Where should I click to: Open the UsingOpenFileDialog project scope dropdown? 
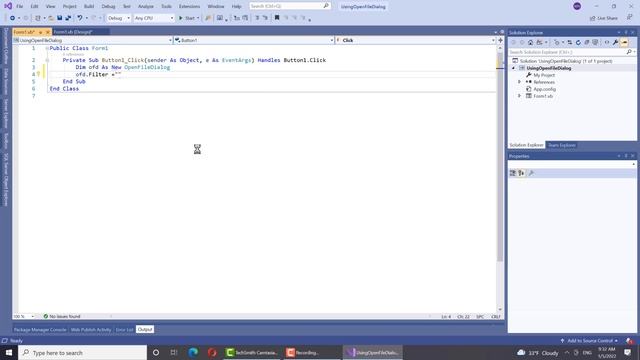tap(93, 40)
